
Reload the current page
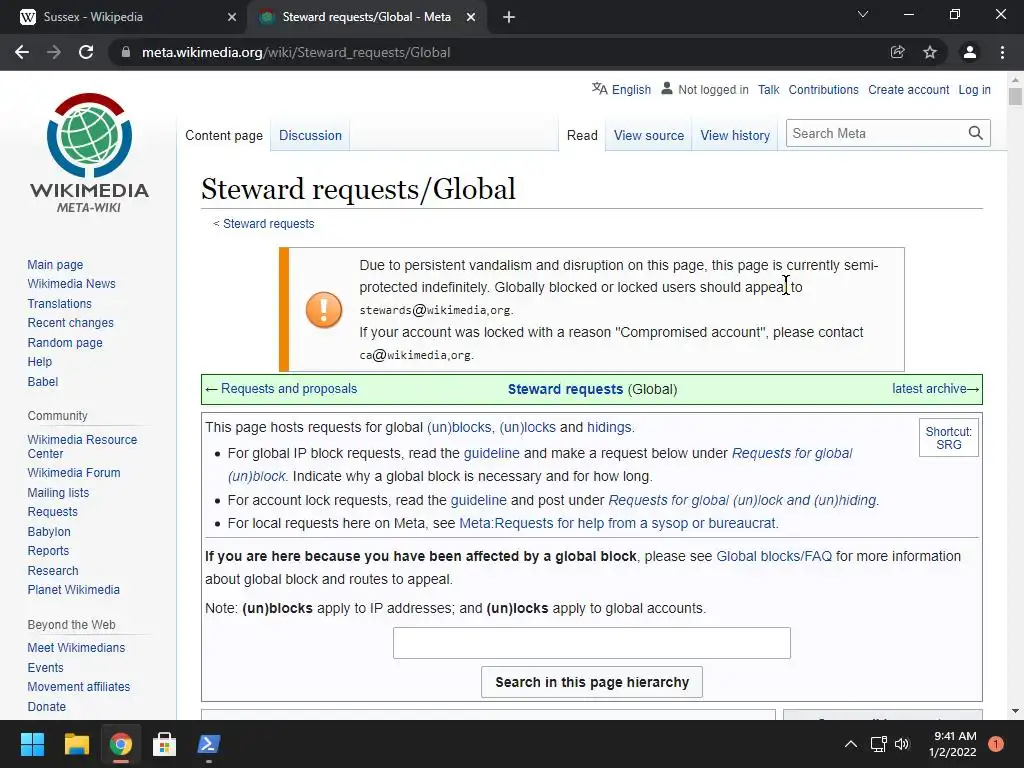coord(86,52)
